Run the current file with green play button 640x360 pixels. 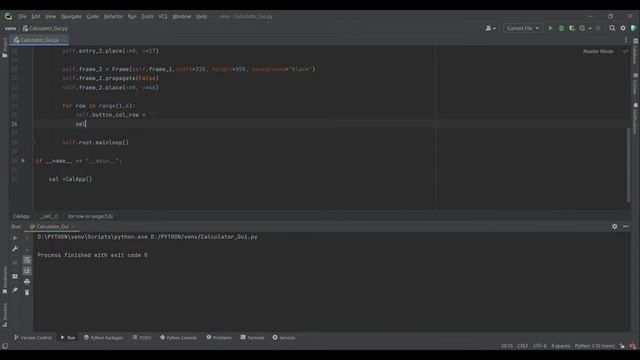pos(551,28)
